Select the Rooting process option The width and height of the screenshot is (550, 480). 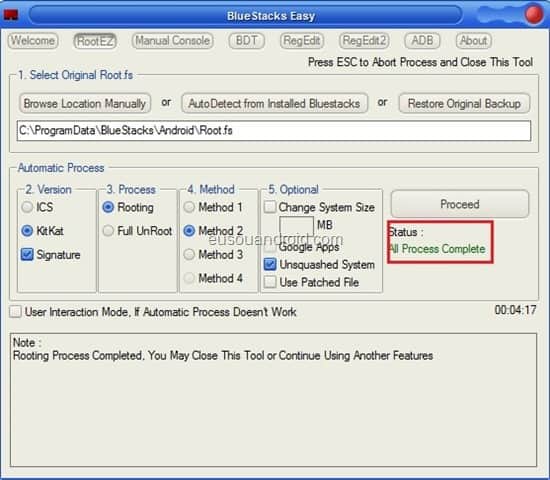click(108, 207)
